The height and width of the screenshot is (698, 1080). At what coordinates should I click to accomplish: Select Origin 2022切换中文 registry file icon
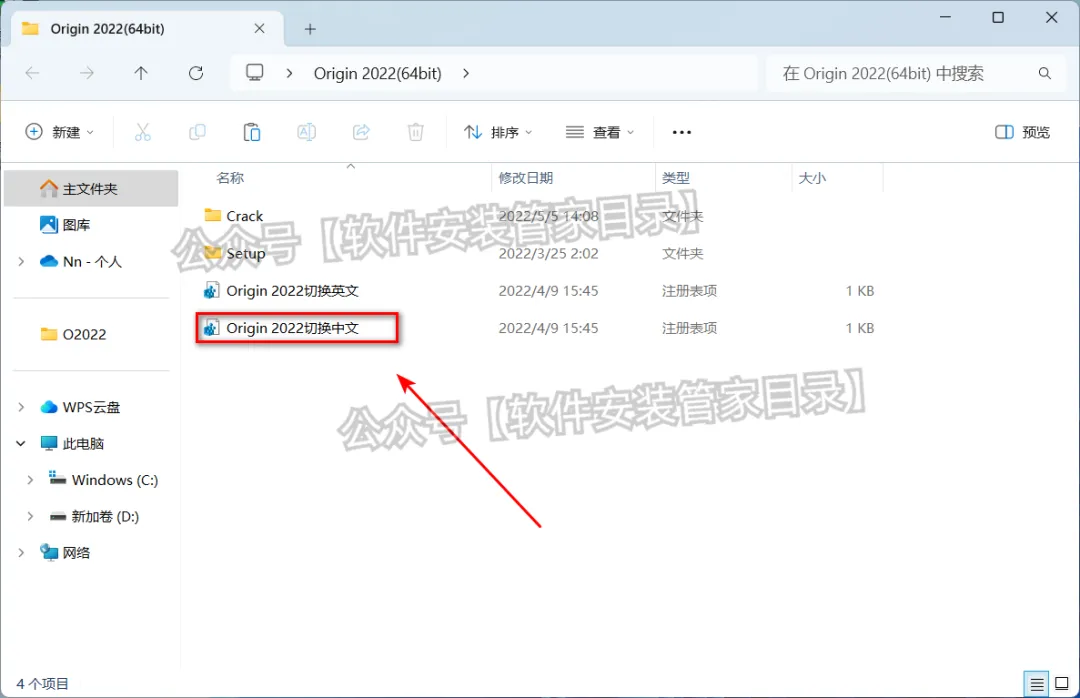211,328
